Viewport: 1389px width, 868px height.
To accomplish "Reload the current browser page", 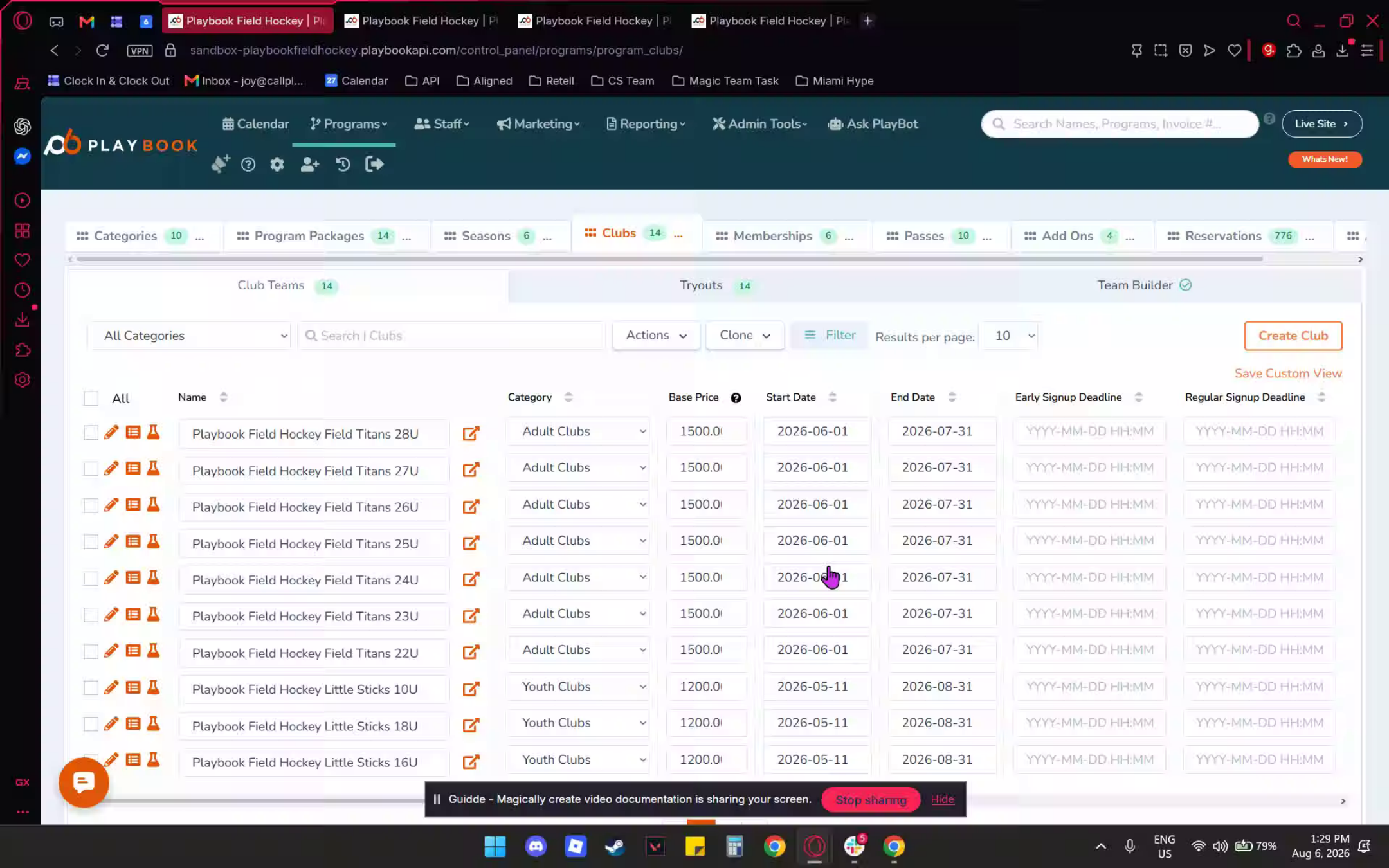I will 102,50.
